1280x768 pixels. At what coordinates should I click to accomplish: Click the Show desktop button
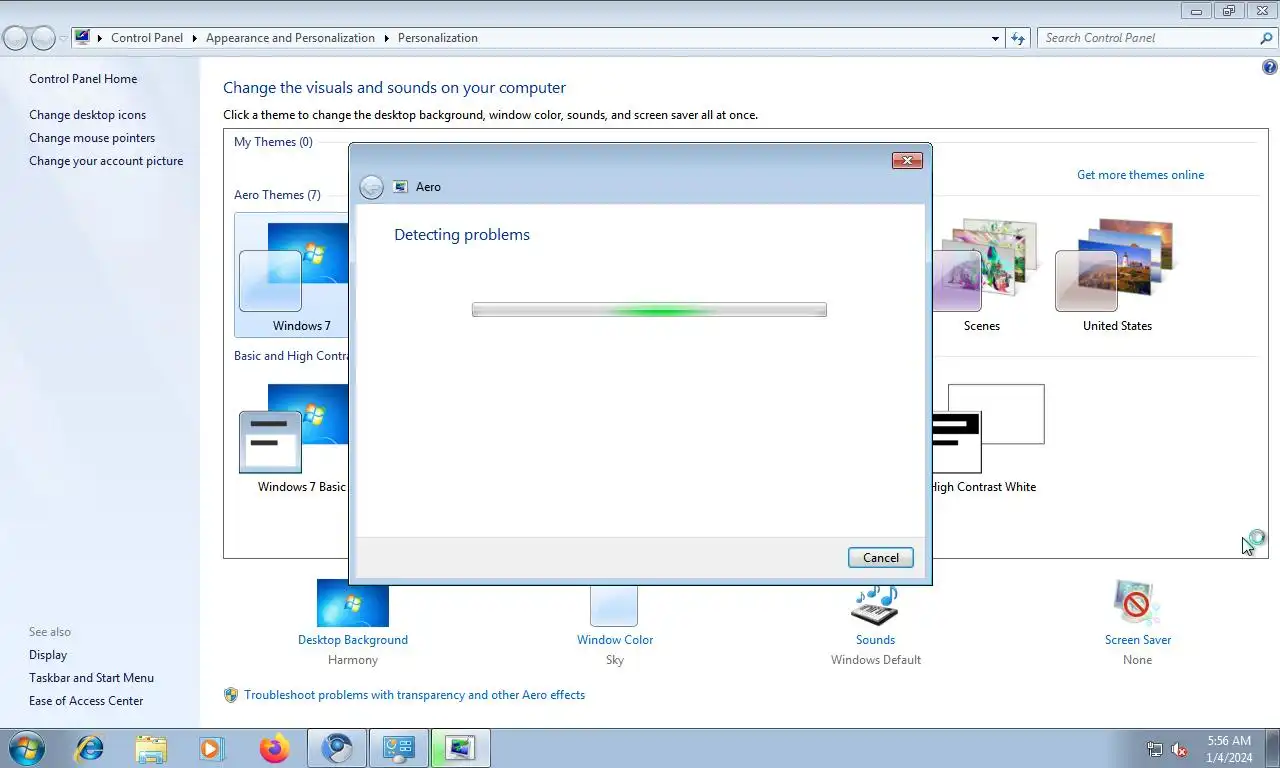pyautogui.click(x=1272, y=749)
